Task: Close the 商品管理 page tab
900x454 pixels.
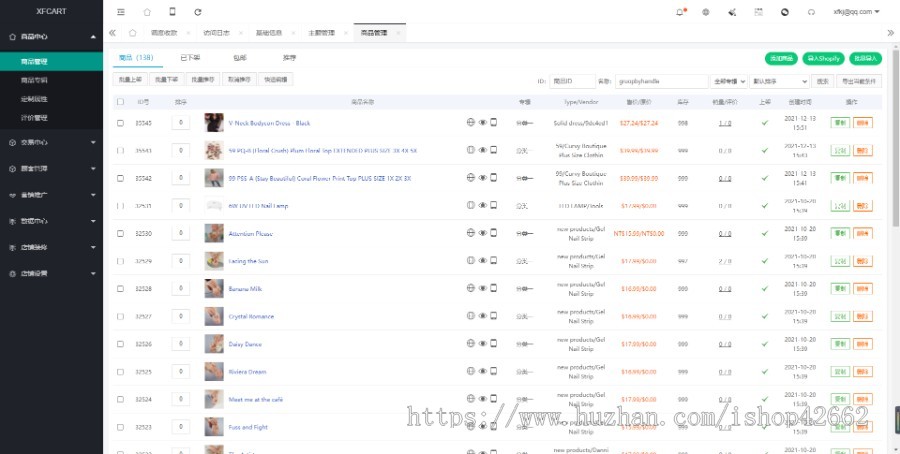Action: pos(398,33)
